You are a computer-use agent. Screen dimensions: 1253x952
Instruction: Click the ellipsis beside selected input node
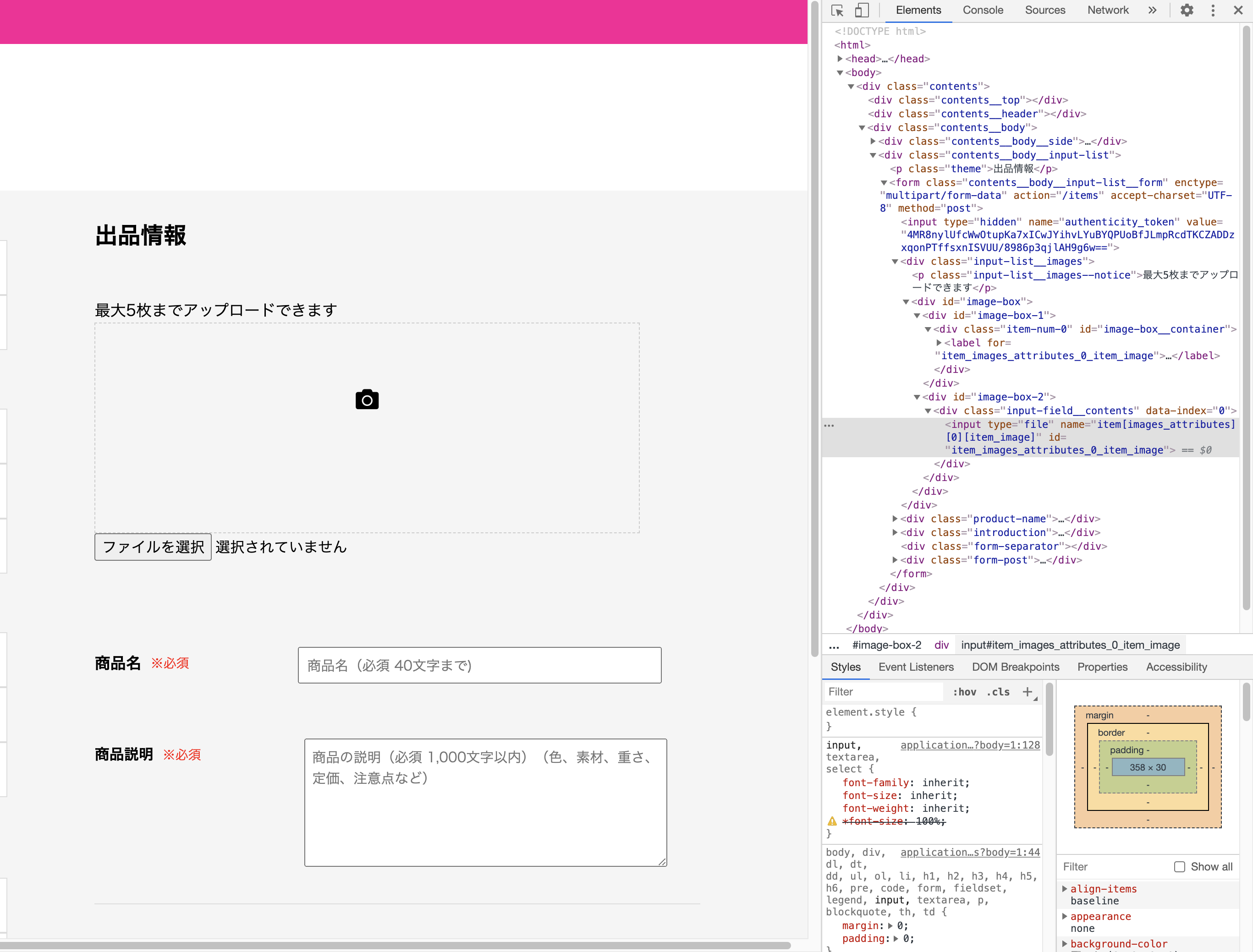[x=829, y=425]
